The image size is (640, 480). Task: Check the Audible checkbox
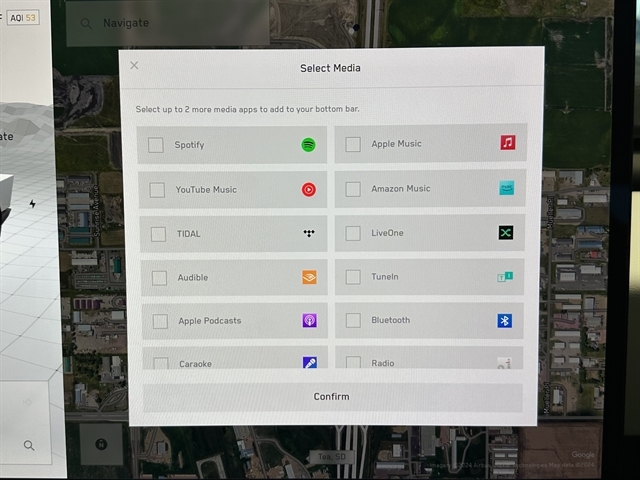pos(159,278)
